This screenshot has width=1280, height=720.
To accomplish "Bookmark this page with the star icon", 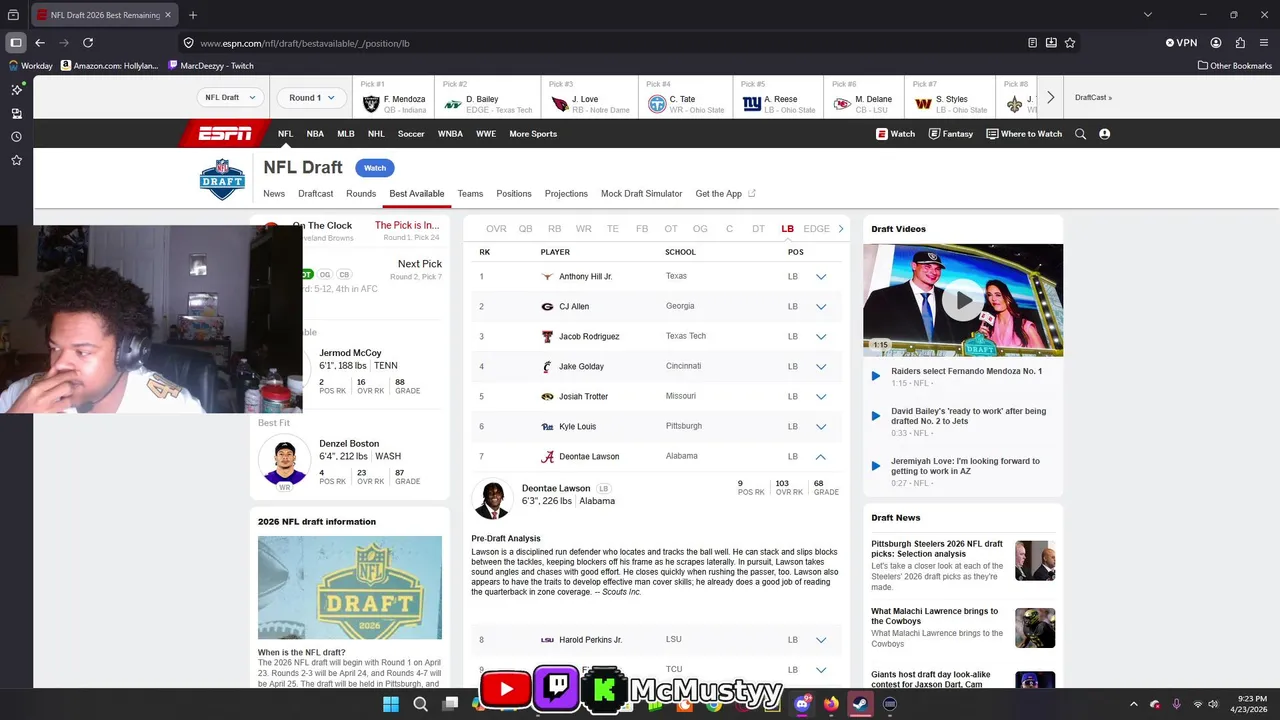I will [1070, 43].
